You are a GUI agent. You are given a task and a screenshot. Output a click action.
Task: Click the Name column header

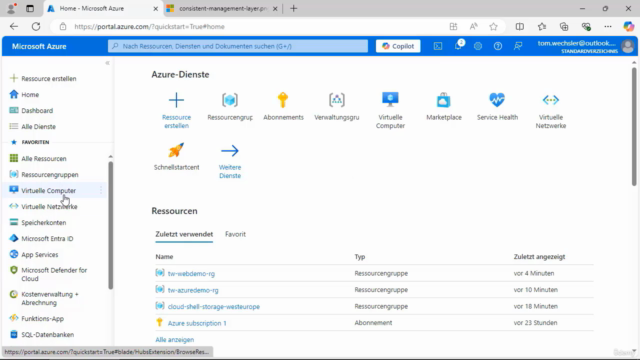click(x=164, y=257)
